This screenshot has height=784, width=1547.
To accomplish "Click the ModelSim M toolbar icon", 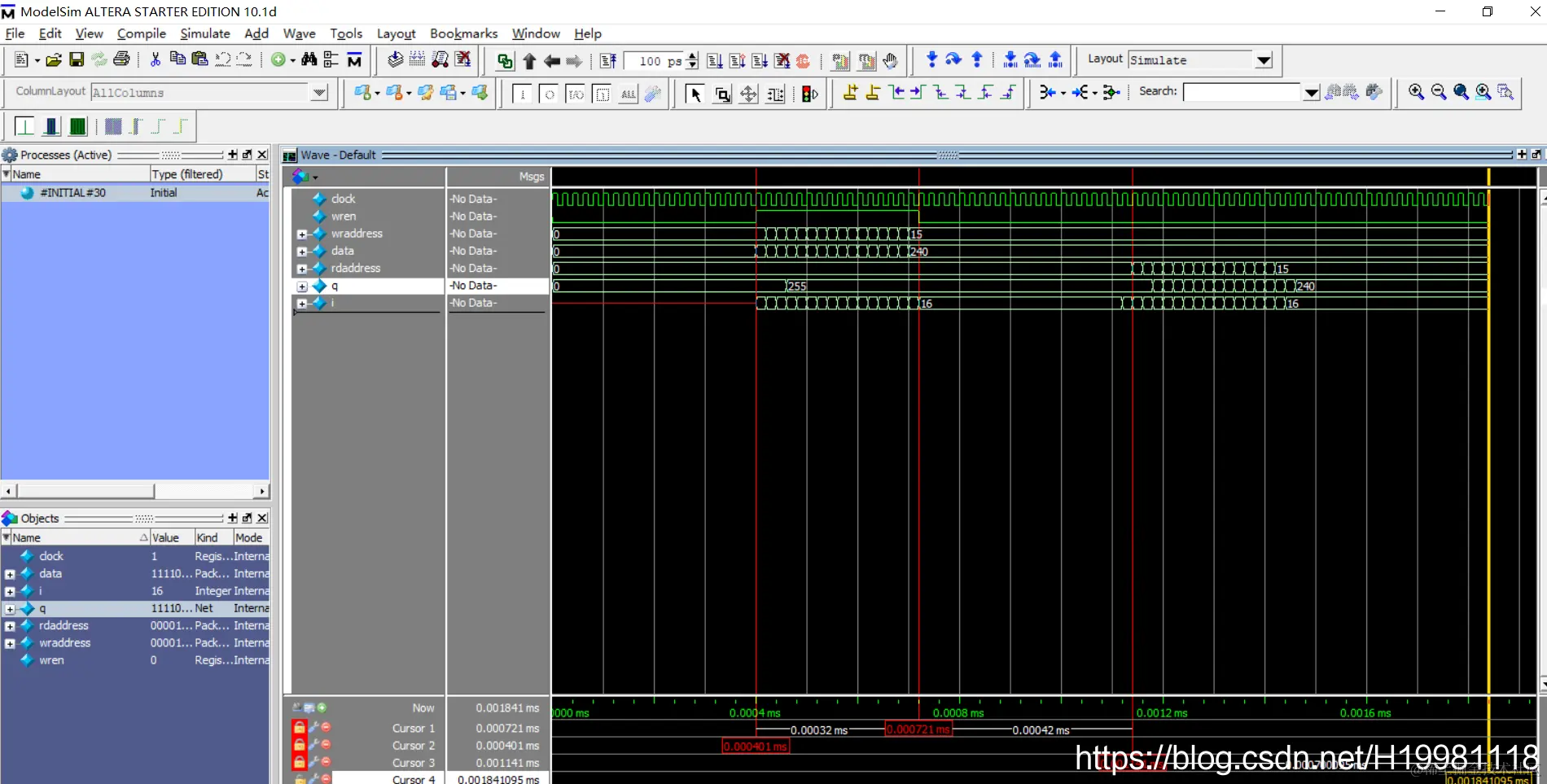I will pyautogui.click(x=354, y=60).
